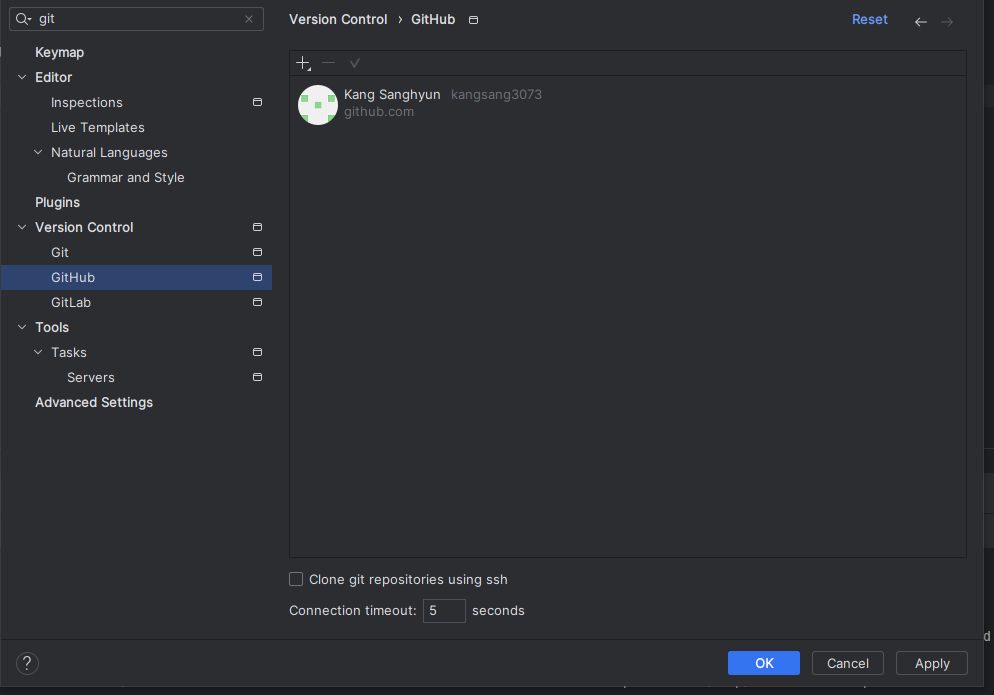Confirm with the OK button
The height and width of the screenshot is (695, 994).
point(764,663)
